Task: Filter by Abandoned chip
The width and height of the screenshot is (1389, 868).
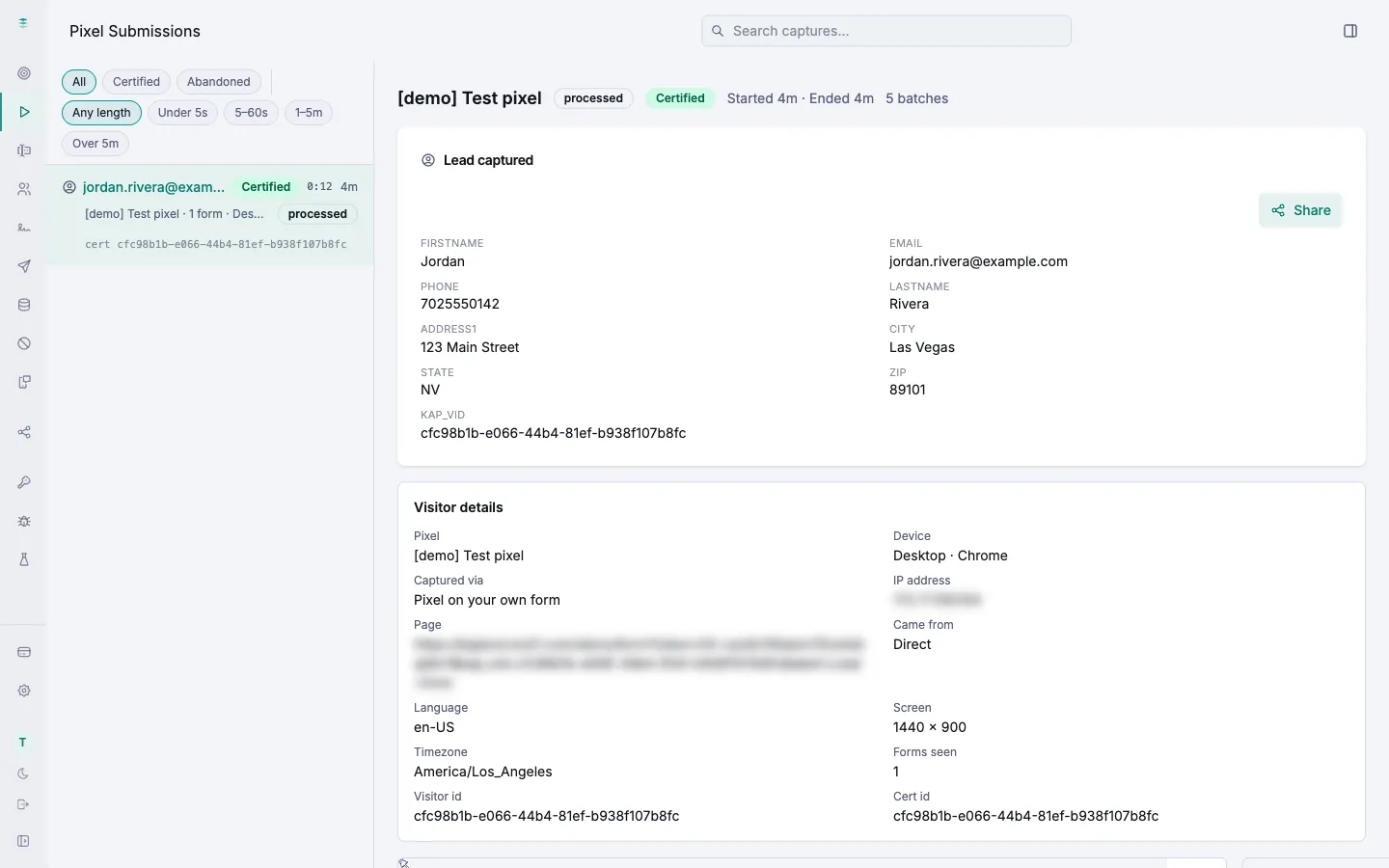Action: [218, 82]
